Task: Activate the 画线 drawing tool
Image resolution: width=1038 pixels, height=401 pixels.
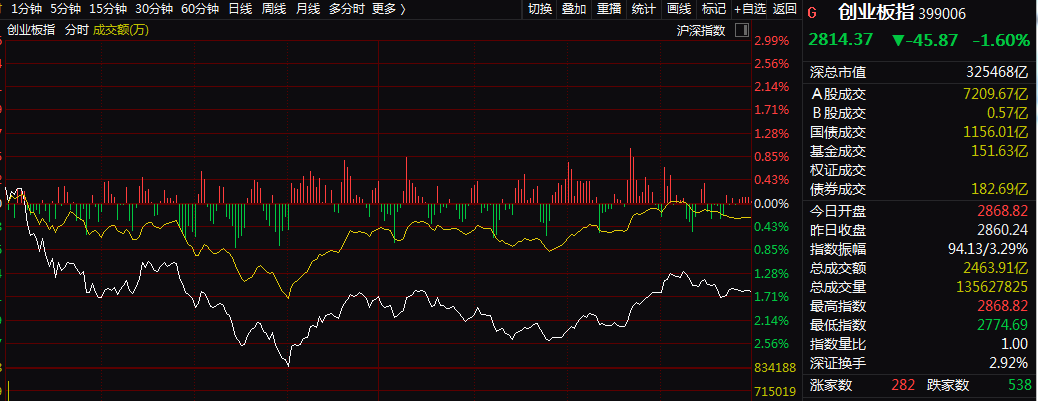Action: click(x=679, y=9)
